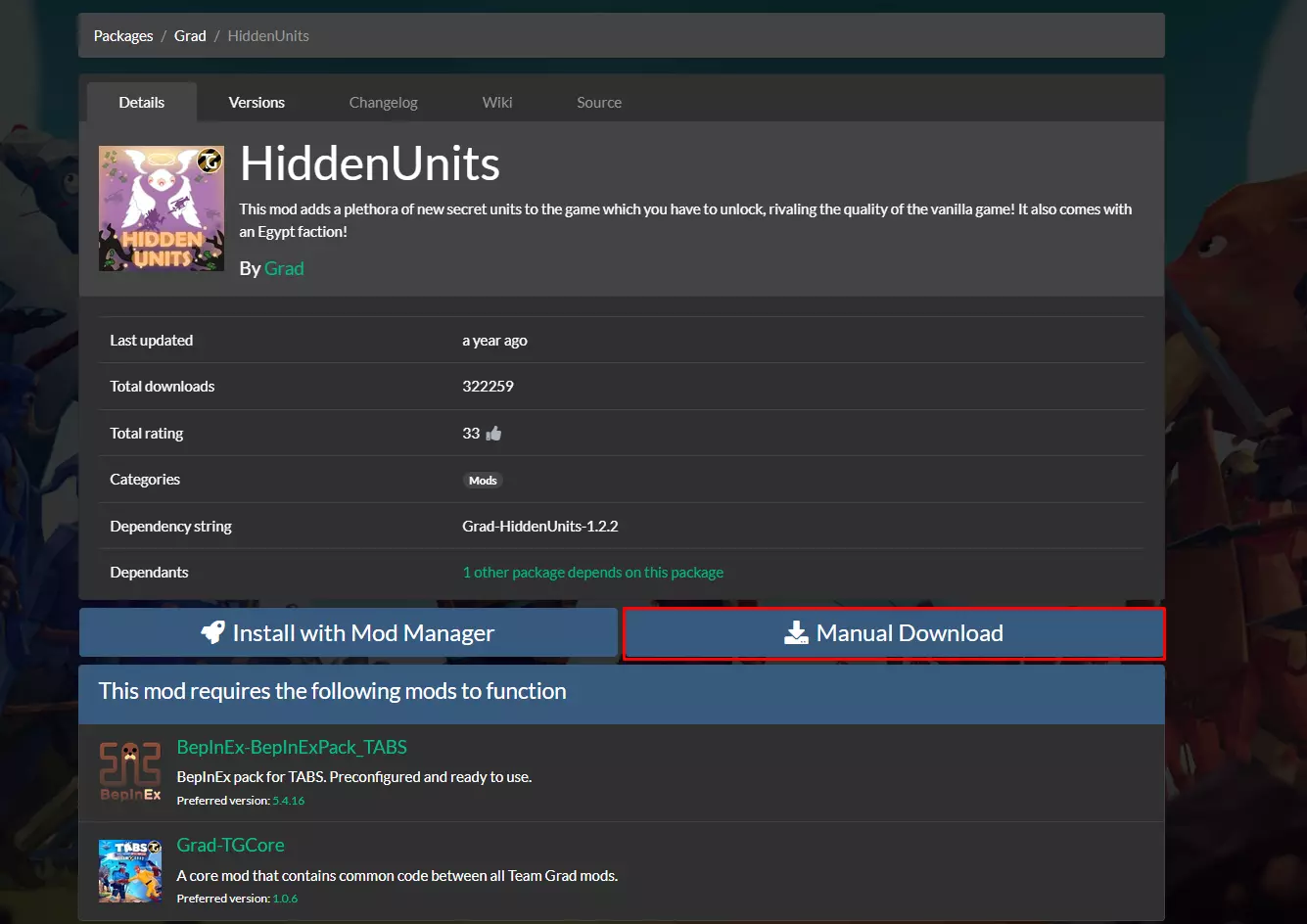Image resolution: width=1307 pixels, height=924 pixels.
Task: Open the HiddenUnits mod cover image
Action: 162,208
